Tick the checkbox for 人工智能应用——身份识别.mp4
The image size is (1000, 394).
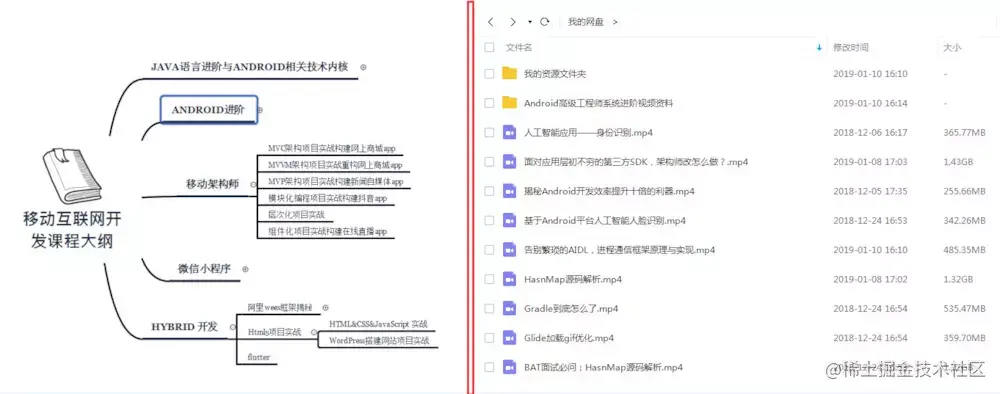pos(489,133)
